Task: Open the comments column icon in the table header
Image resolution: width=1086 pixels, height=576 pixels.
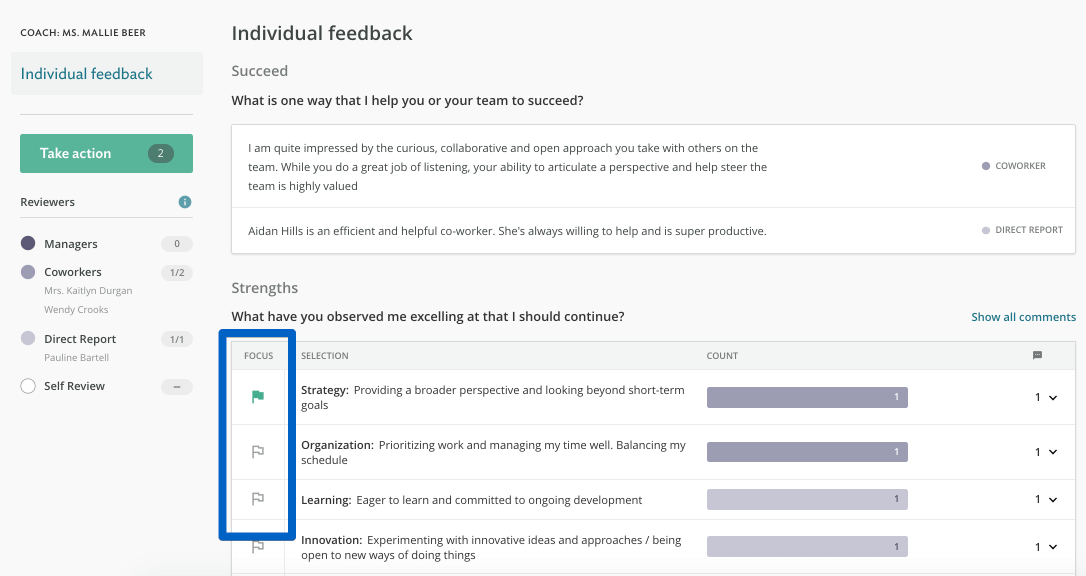Action: pos(1037,355)
